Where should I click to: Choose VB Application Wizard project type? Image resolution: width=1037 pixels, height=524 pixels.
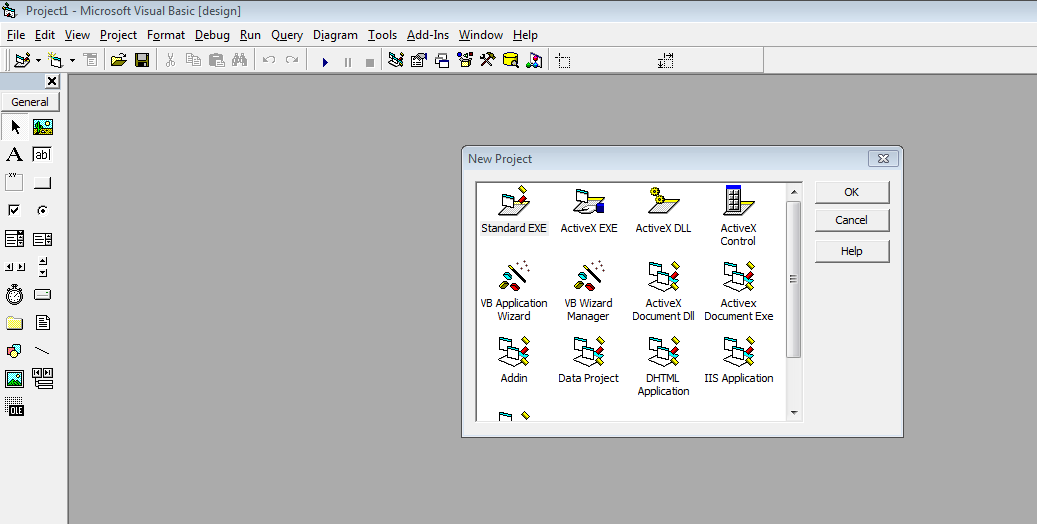(x=514, y=292)
